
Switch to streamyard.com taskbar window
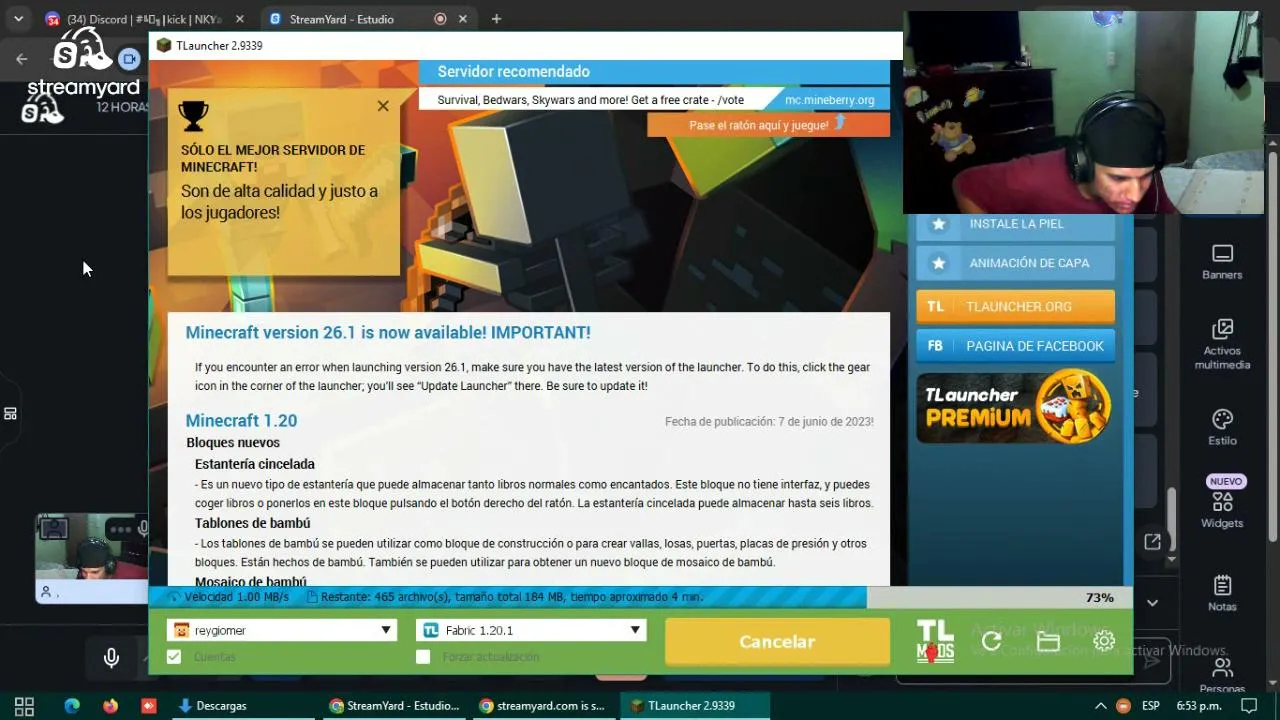click(545, 706)
